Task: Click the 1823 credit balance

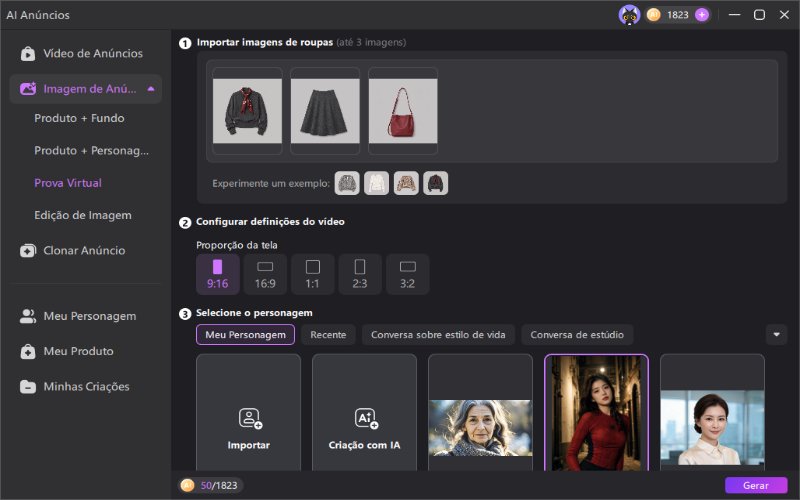Action: pyautogui.click(x=678, y=15)
